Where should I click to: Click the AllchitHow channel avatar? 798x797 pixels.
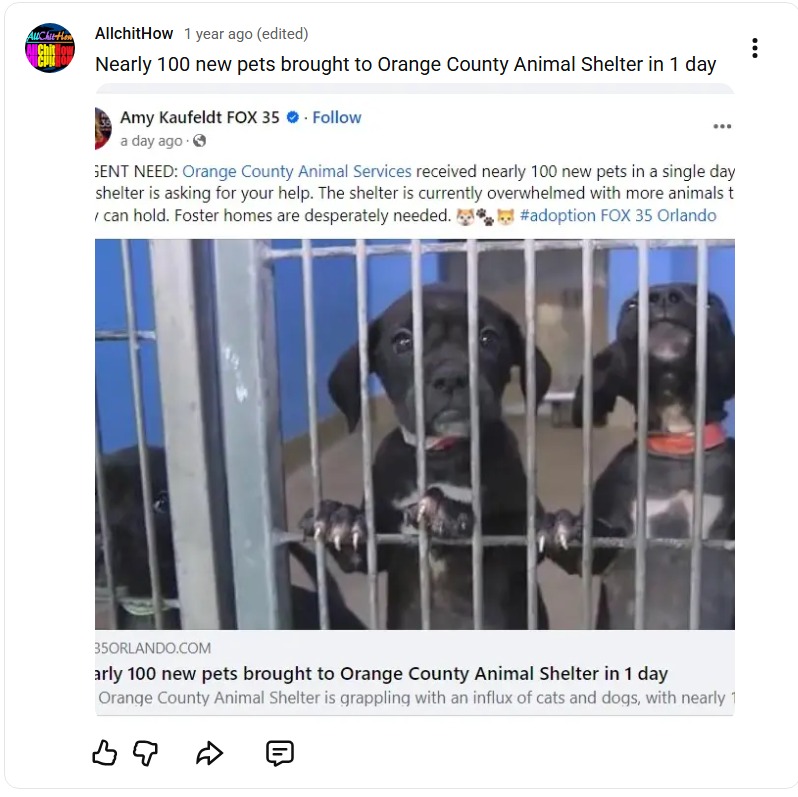50,48
